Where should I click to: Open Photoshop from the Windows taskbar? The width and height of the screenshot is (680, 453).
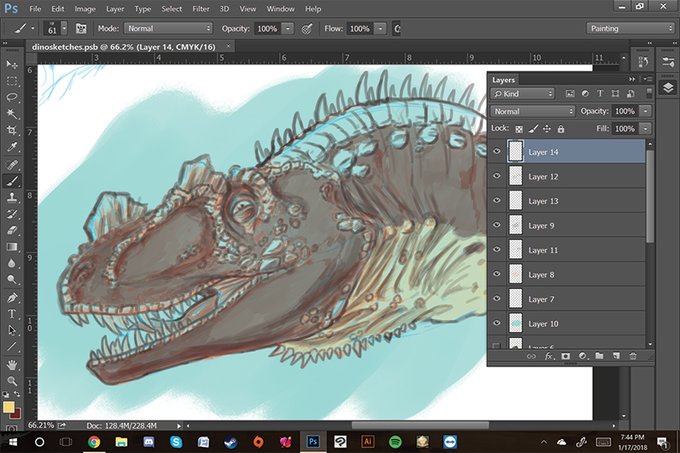click(313, 440)
